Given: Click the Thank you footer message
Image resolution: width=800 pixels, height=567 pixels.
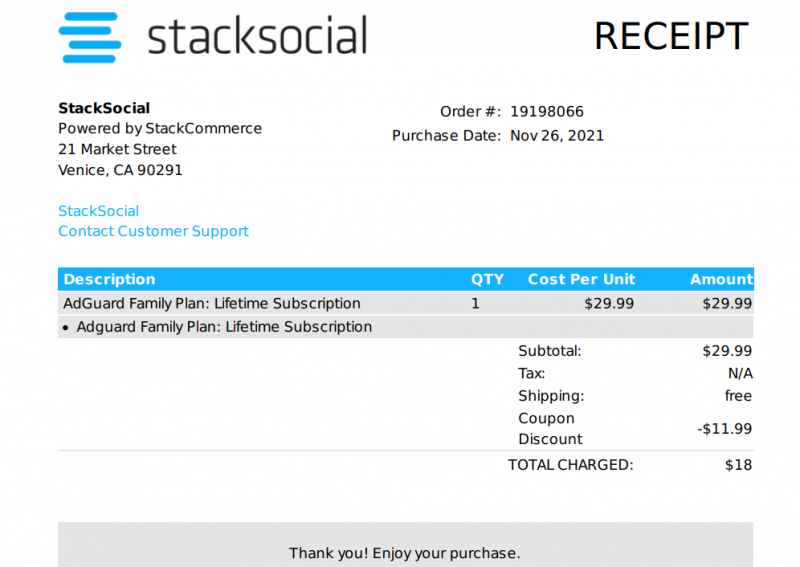Looking at the screenshot, I should (x=405, y=553).
